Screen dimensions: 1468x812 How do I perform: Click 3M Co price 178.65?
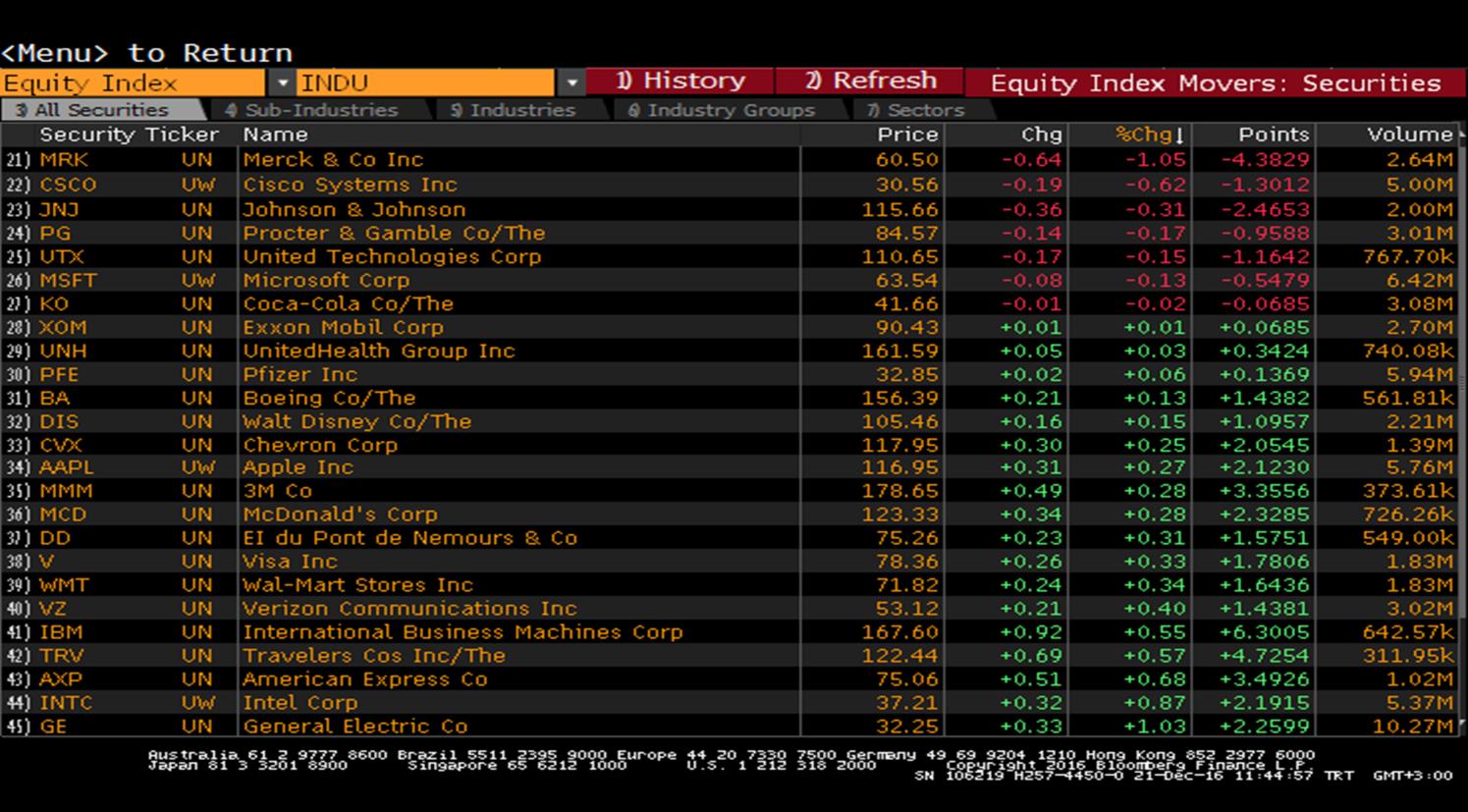(900, 491)
